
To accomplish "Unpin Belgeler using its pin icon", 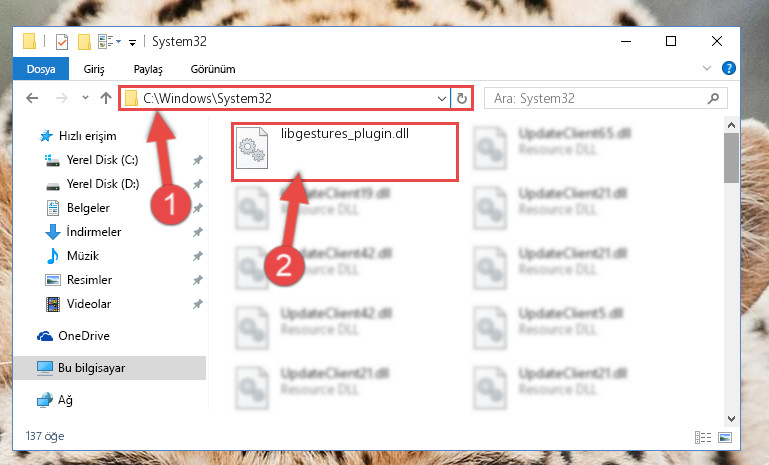I will (x=198, y=208).
